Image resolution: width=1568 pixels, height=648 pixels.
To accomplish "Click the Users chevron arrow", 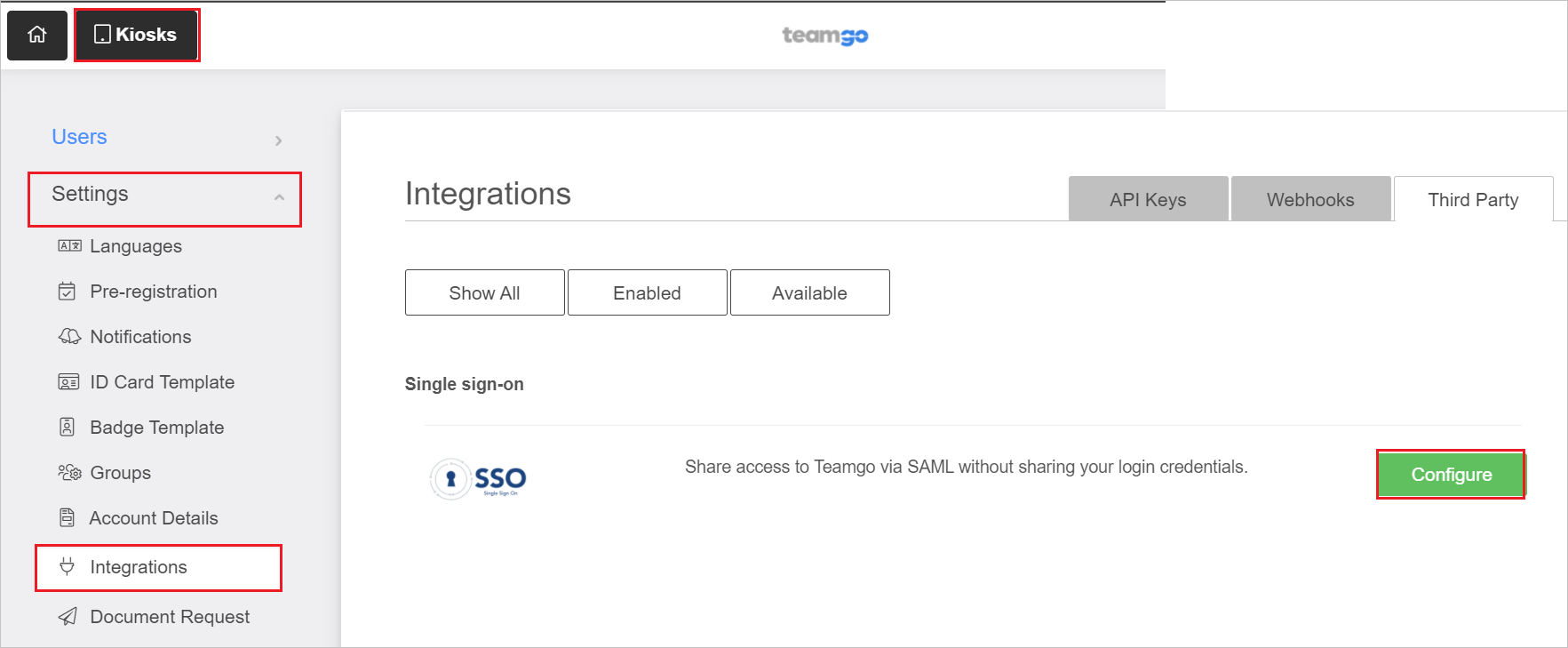I will pos(278,140).
